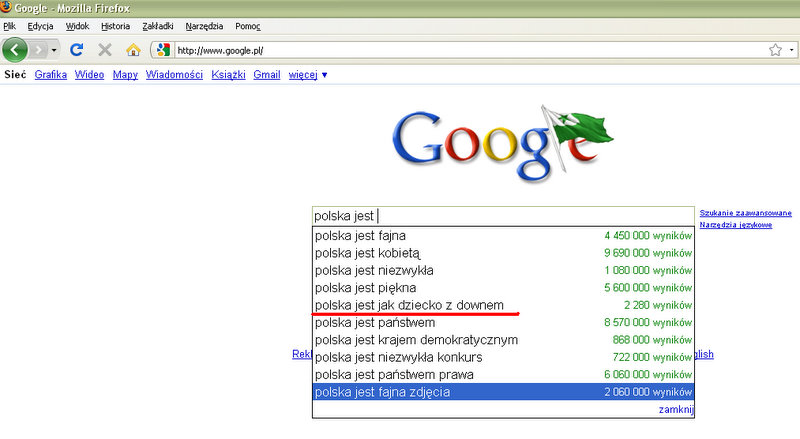The width and height of the screenshot is (800, 439).
Task: Open the Książki link
Action: click(x=228, y=75)
